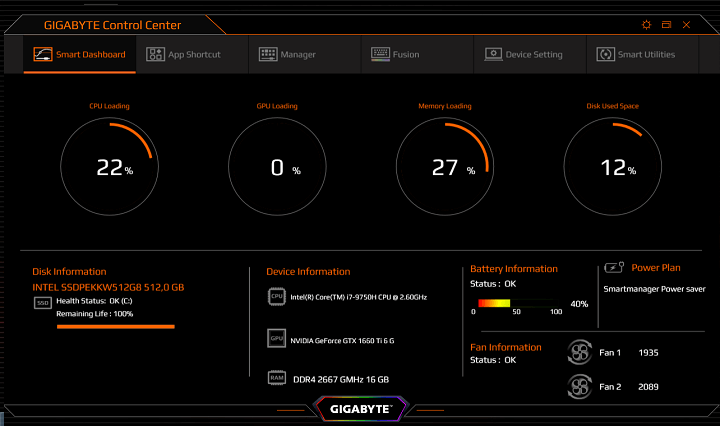
Task: Click the NVIDIA GeForce GTX 1660 Ti text
Action: coord(342,341)
